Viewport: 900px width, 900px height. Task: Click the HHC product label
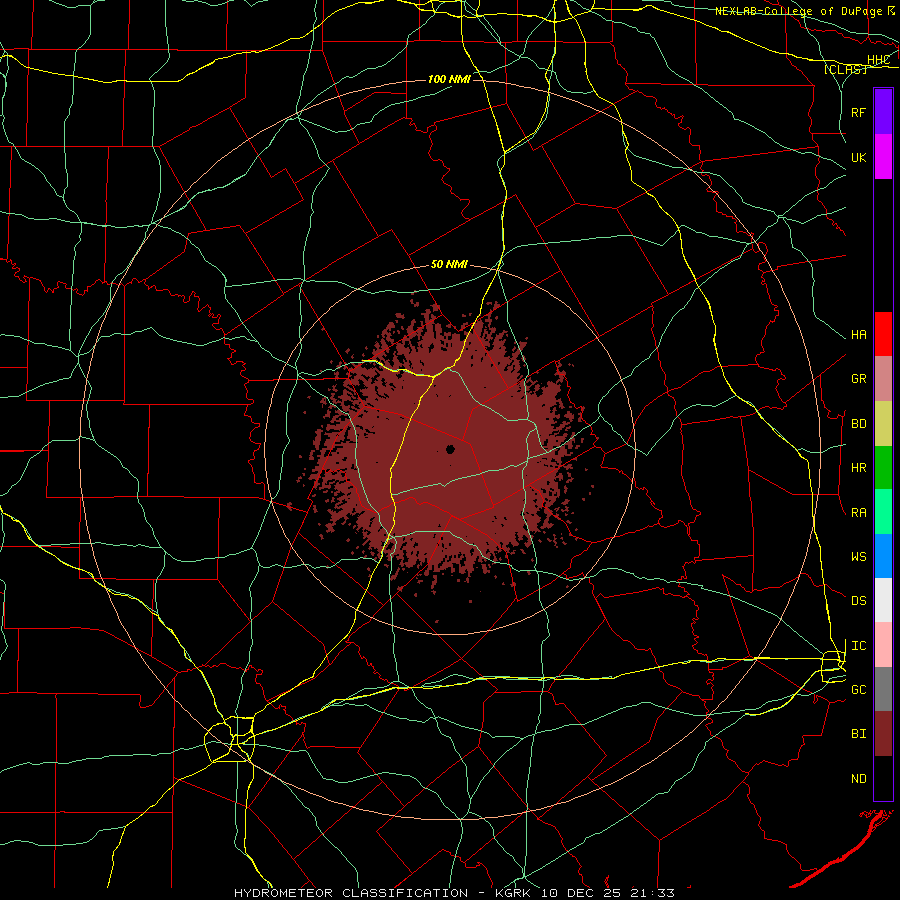879,60
